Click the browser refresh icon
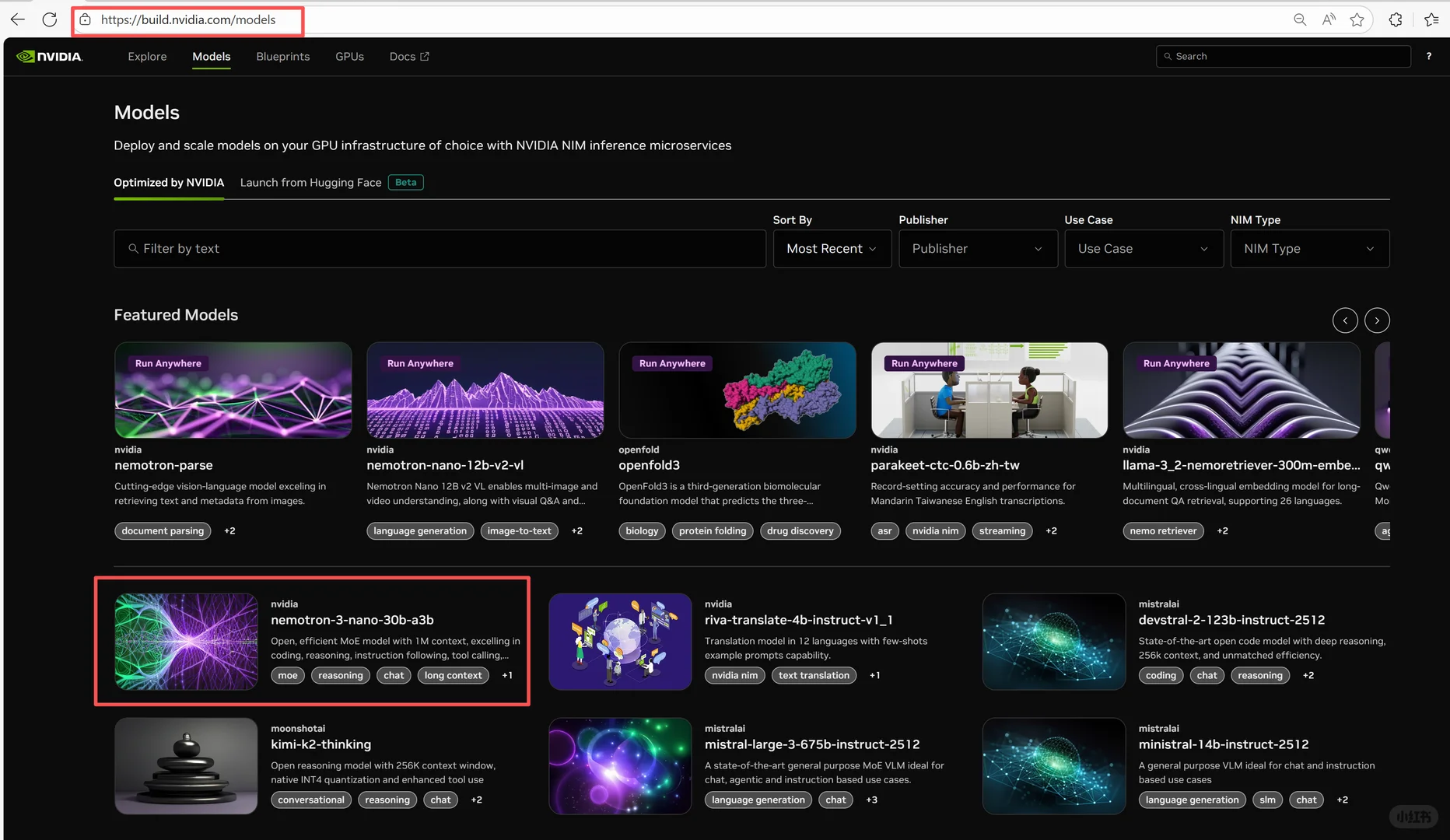Image resolution: width=1450 pixels, height=840 pixels. pyautogui.click(x=49, y=19)
